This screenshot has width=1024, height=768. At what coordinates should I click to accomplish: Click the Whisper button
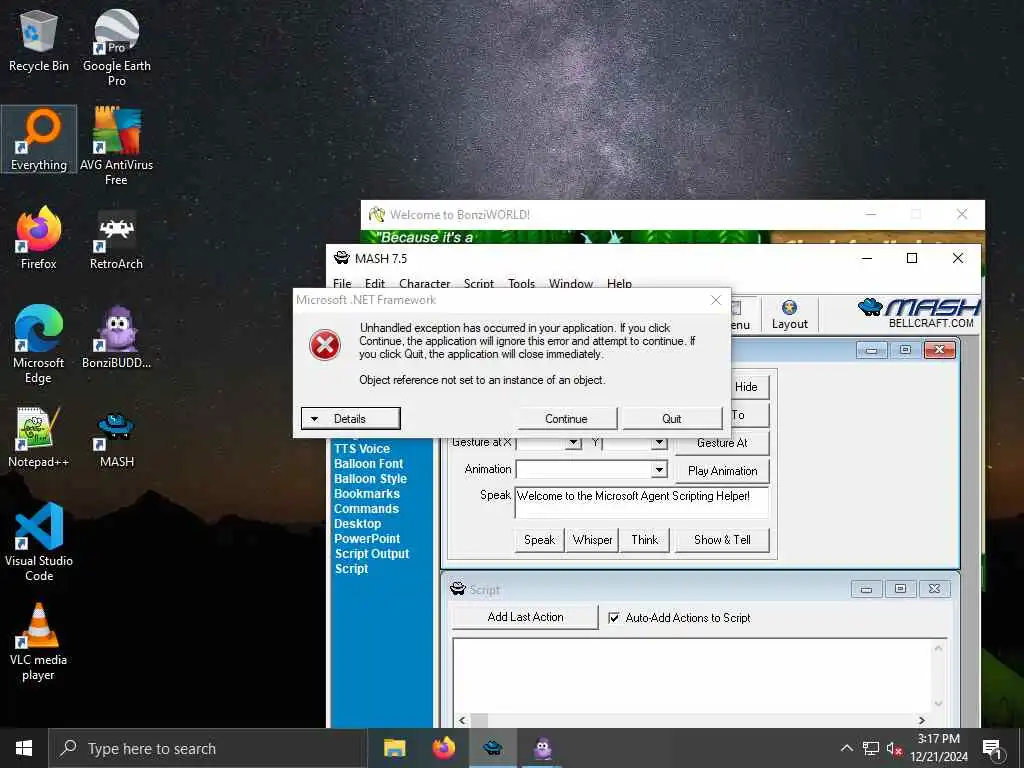tap(592, 540)
